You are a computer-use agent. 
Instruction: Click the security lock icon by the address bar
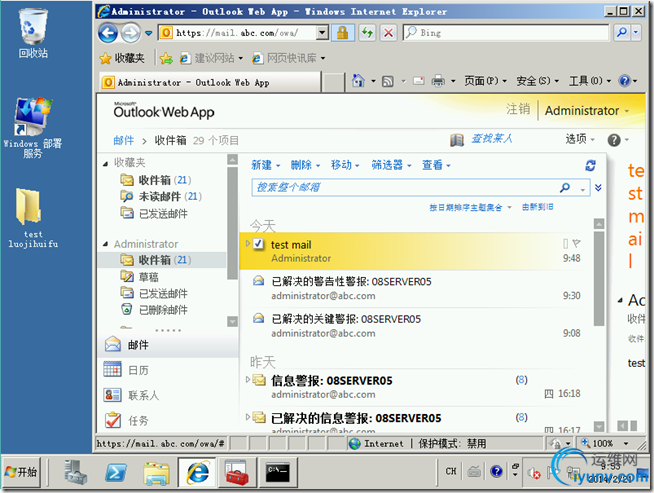click(x=342, y=33)
